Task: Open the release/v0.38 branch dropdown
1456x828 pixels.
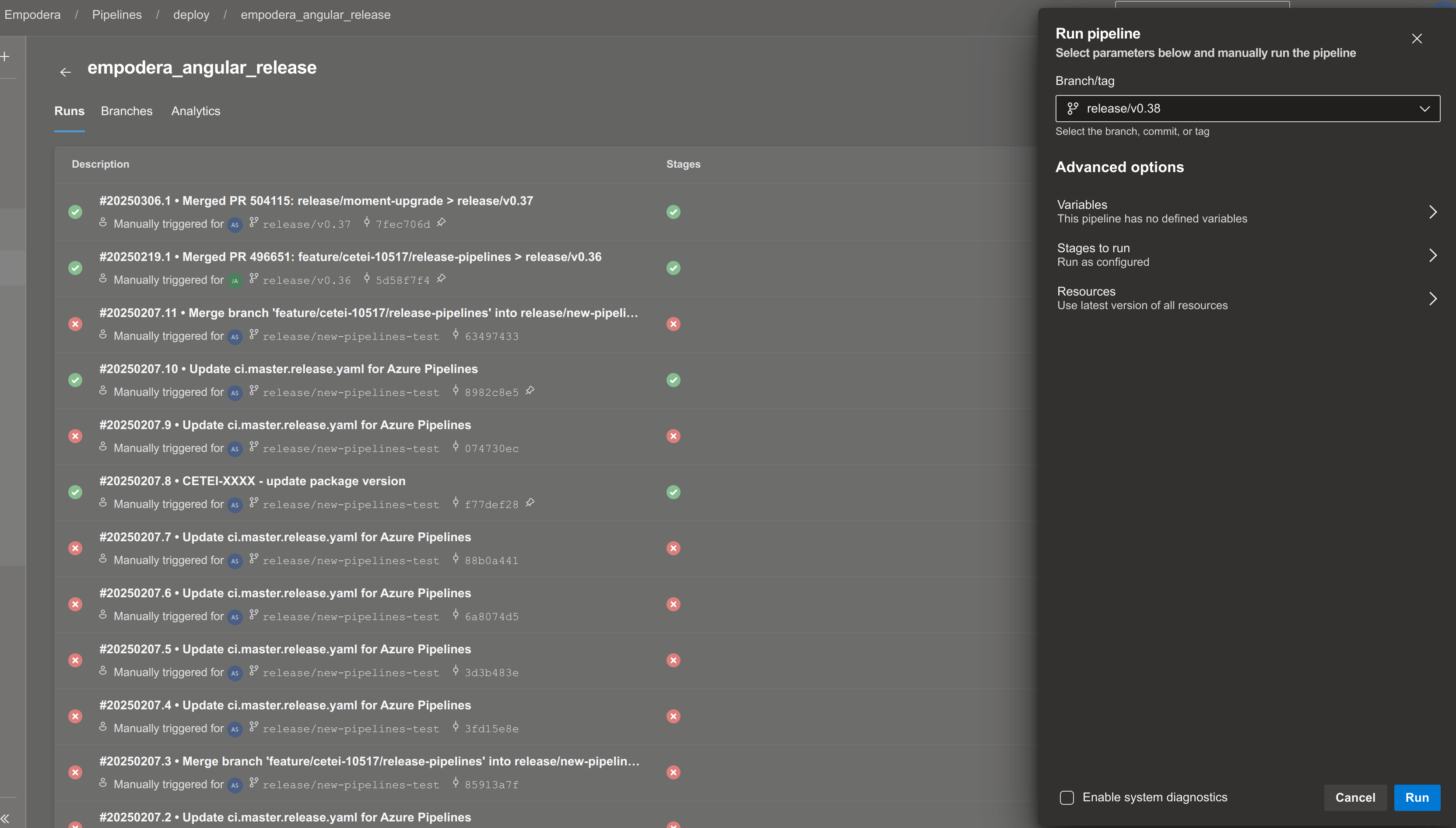Action: (1424, 108)
